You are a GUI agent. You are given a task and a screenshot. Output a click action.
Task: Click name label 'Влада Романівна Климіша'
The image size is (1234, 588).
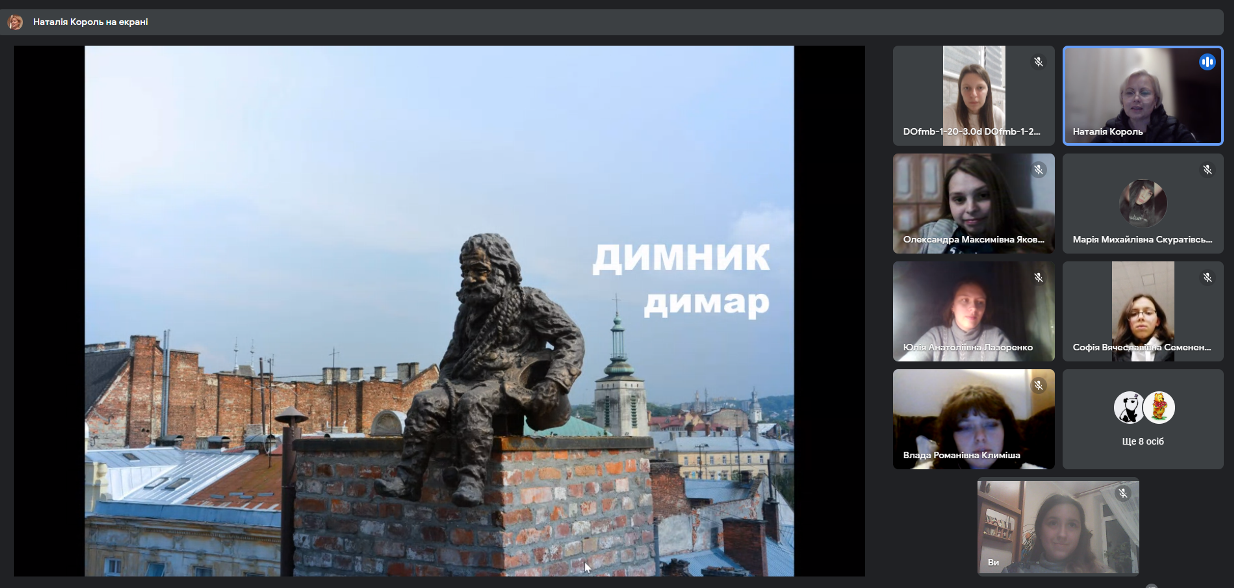961,456
